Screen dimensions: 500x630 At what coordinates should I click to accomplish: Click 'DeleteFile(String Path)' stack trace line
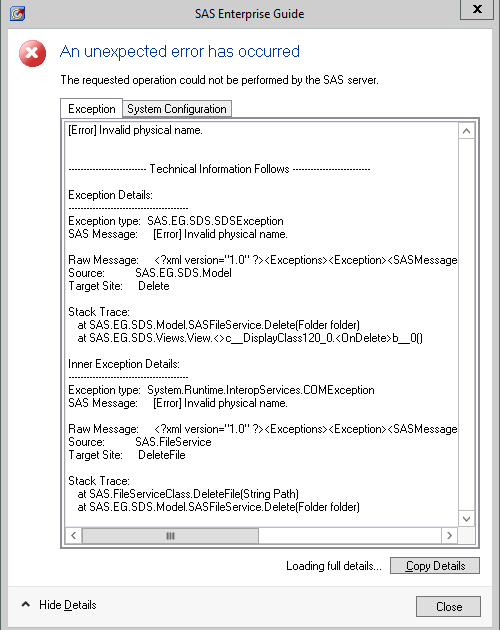(x=188, y=494)
